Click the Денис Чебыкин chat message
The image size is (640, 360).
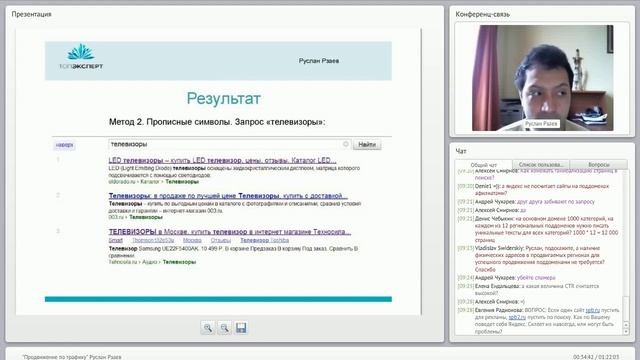tap(538, 229)
